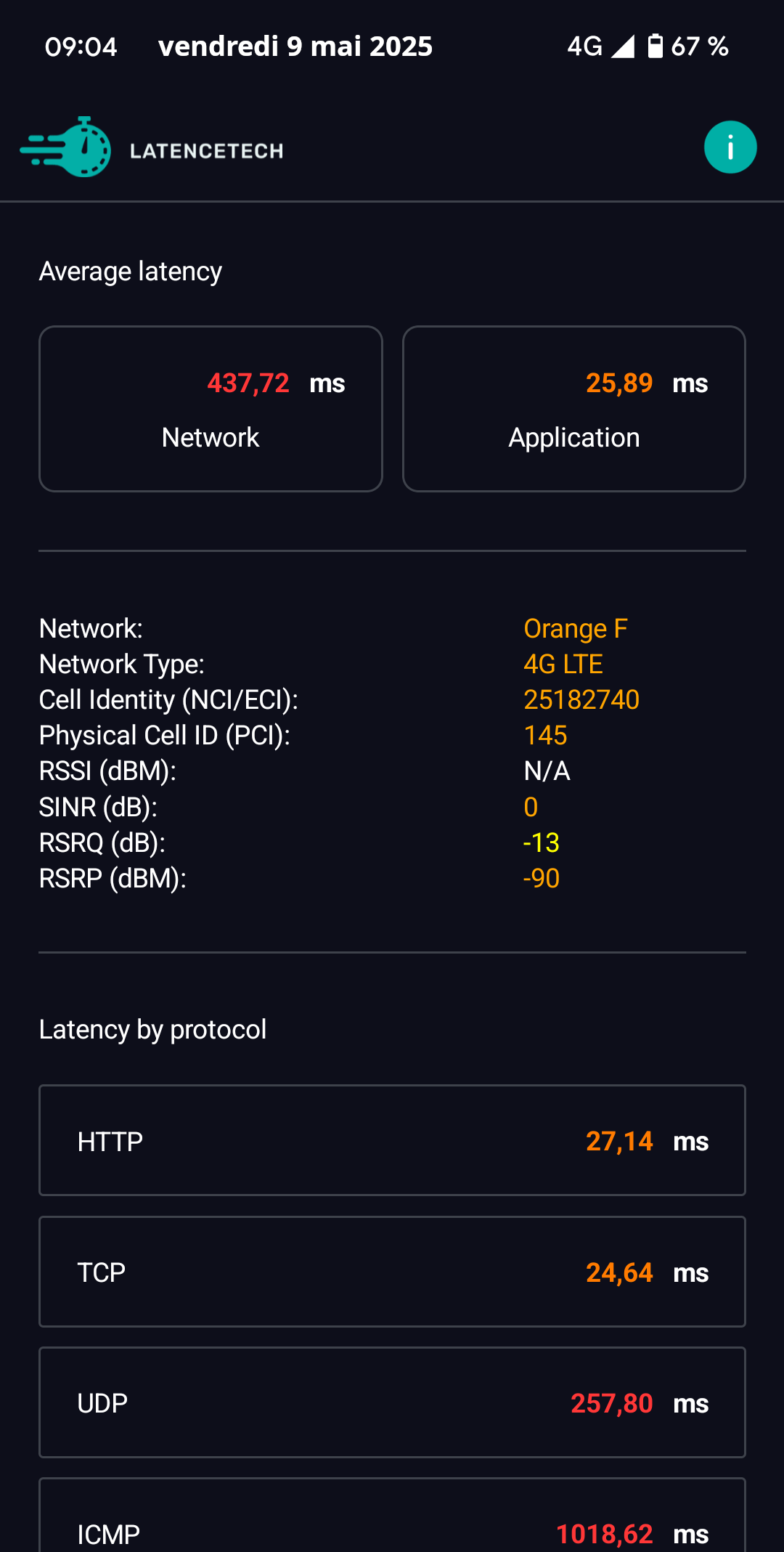The image size is (784, 1552).
Task: Open the UDP latency row
Action: click(x=392, y=1402)
